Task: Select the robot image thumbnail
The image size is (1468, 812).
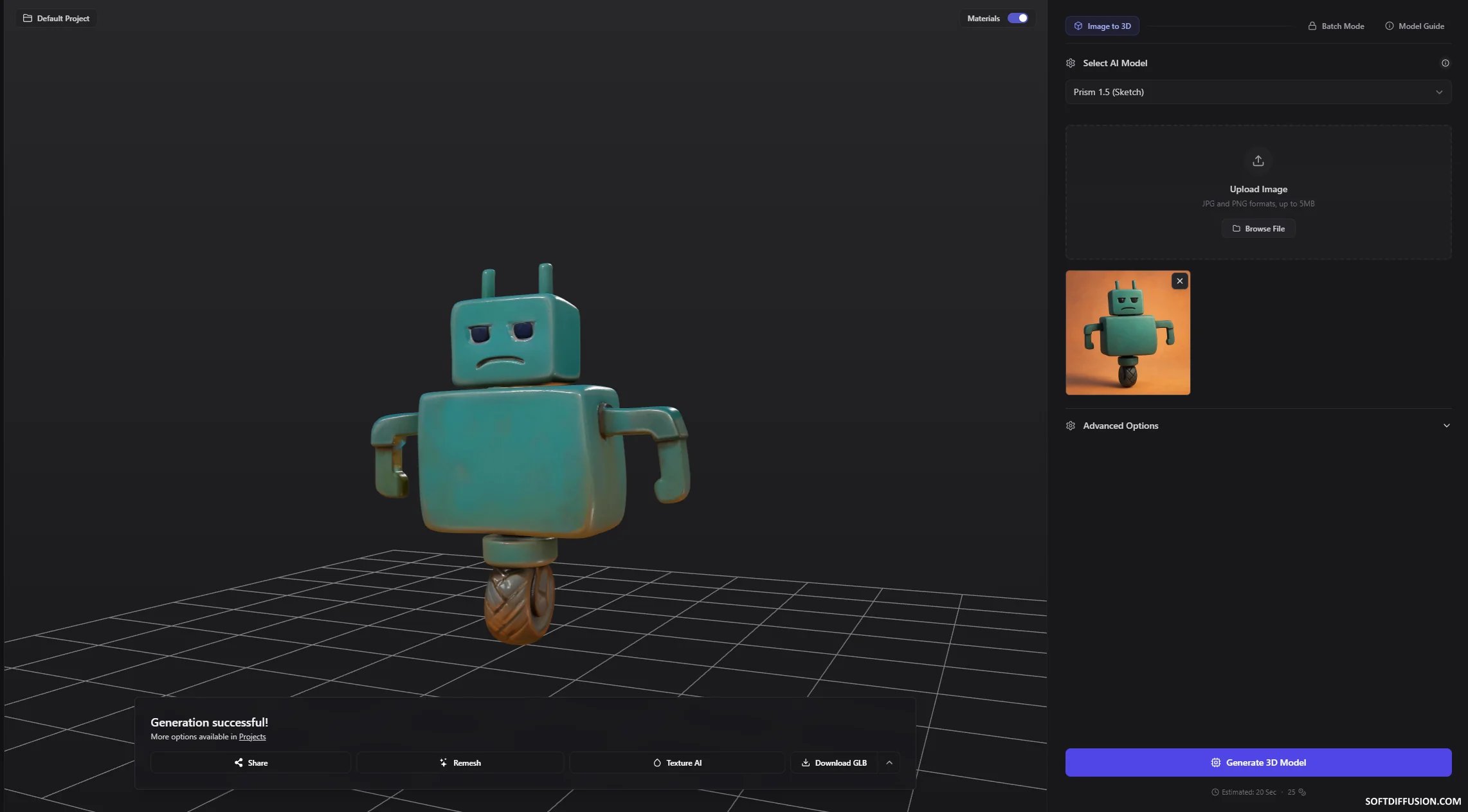Action: [x=1127, y=332]
